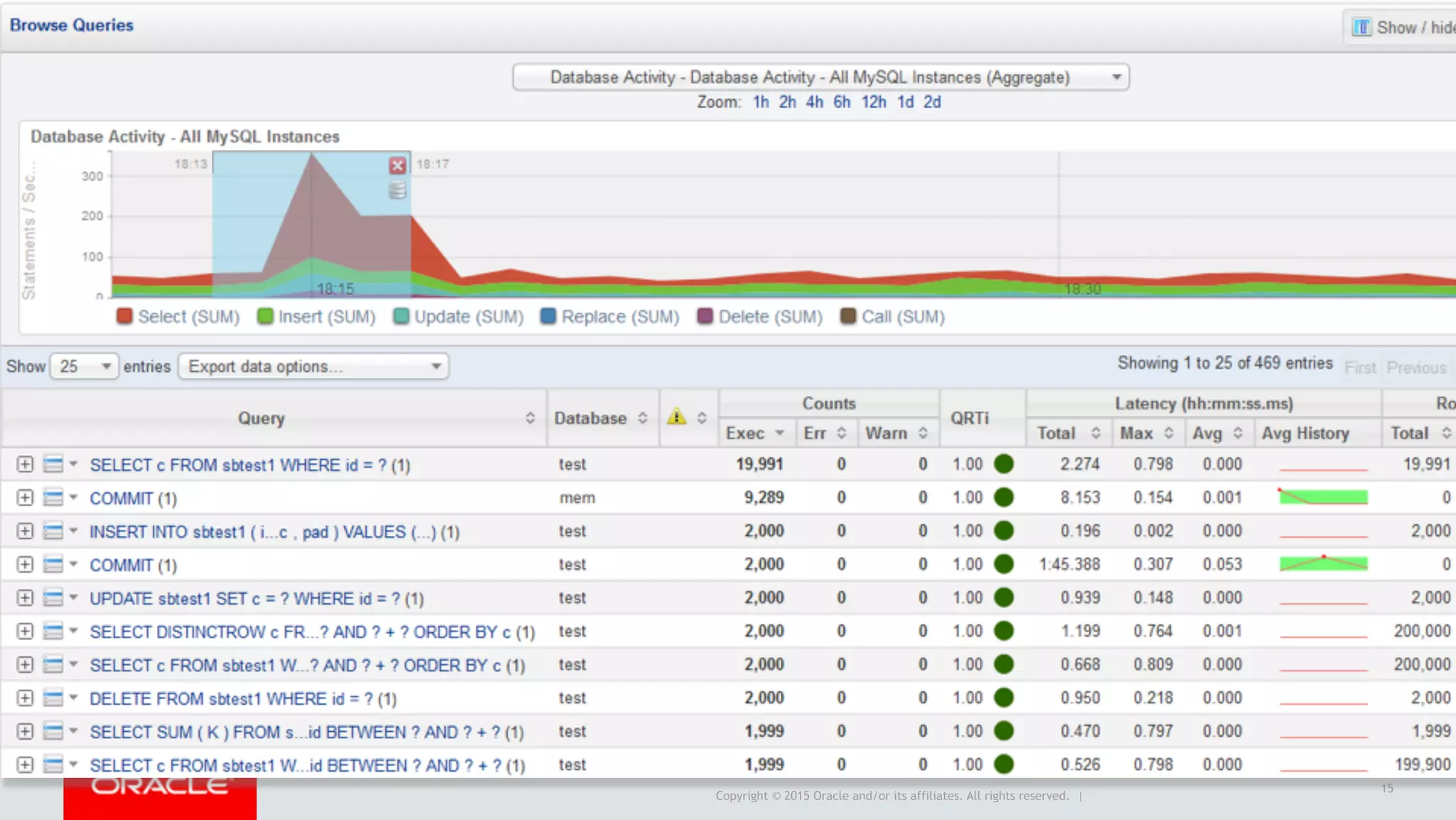
Task: Click the Avg History sparkline for mem COMMIT
Action: click(1323, 497)
